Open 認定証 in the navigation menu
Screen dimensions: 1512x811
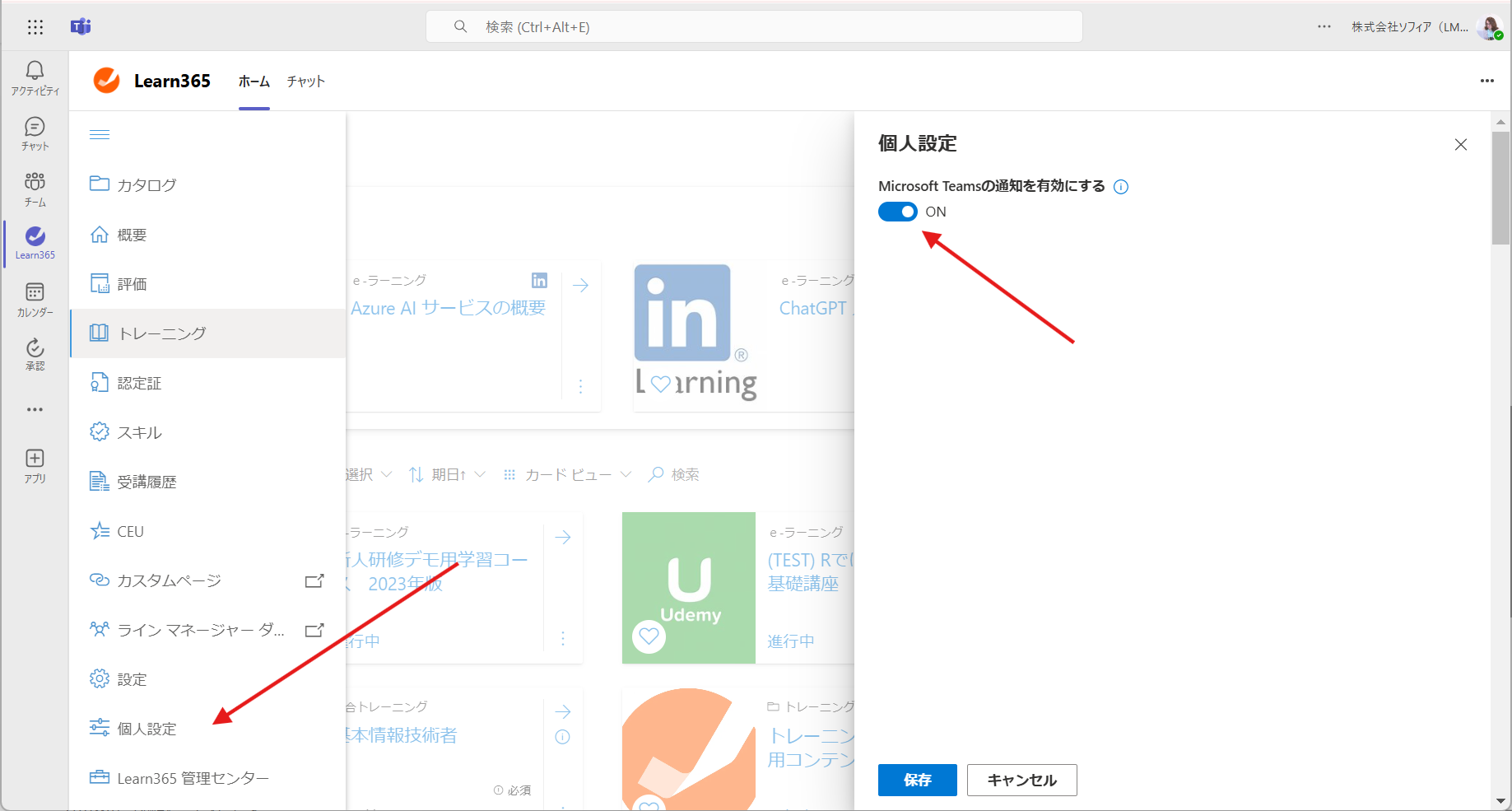pos(207,383)
